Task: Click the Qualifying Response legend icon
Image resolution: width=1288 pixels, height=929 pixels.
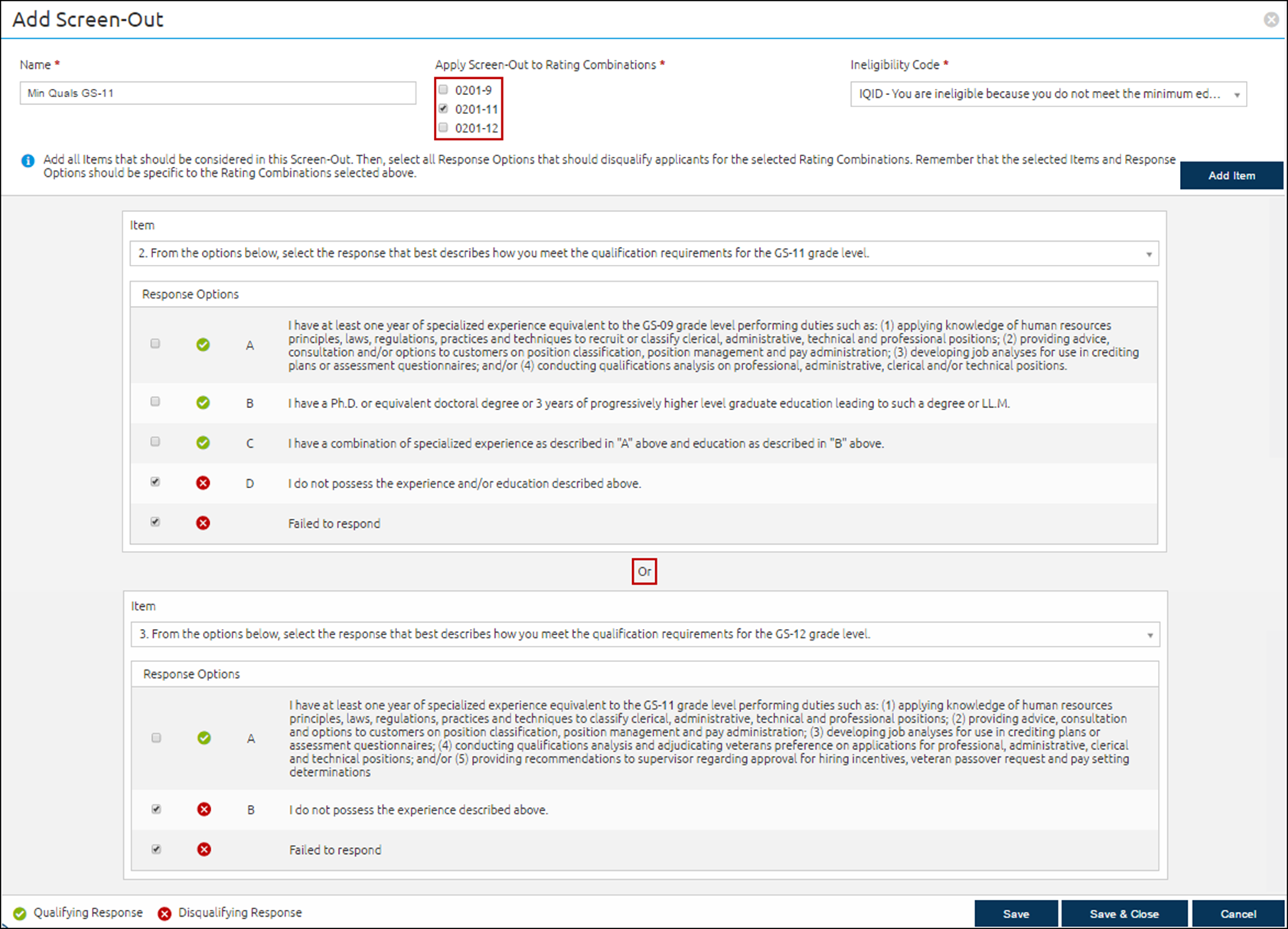Action: (21, 912)
